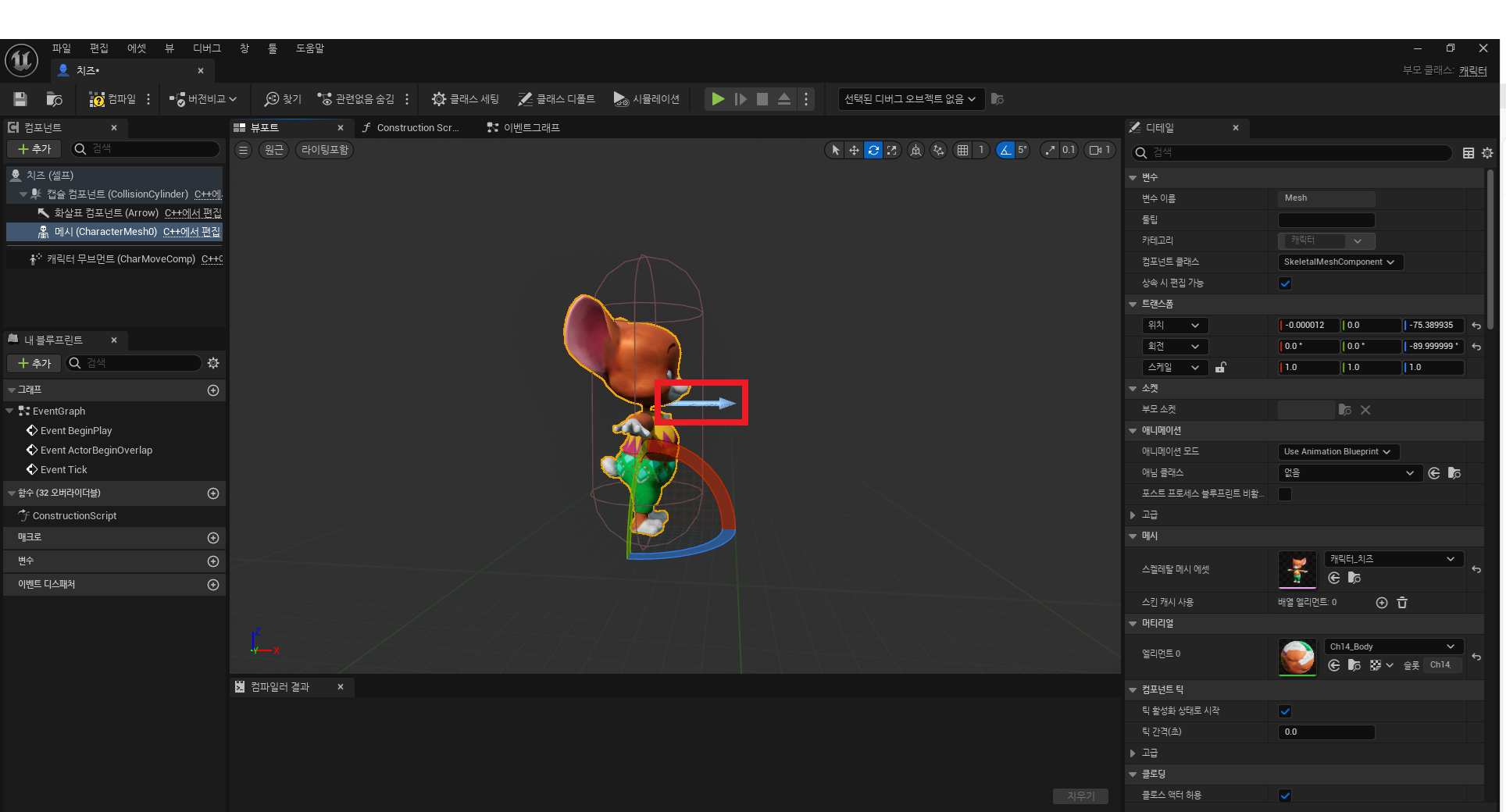Open the version compare (버전비교) dropdown

(x=203, y=99)
